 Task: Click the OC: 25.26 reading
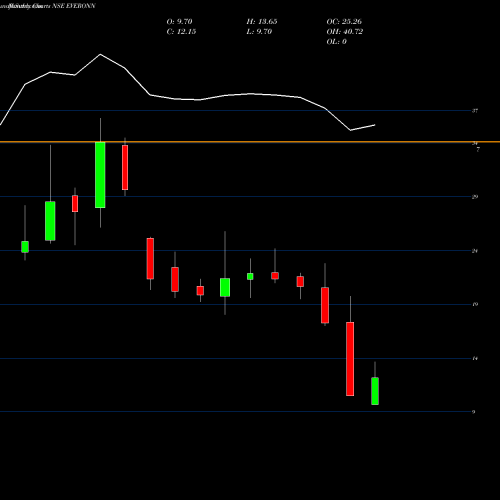344,22
